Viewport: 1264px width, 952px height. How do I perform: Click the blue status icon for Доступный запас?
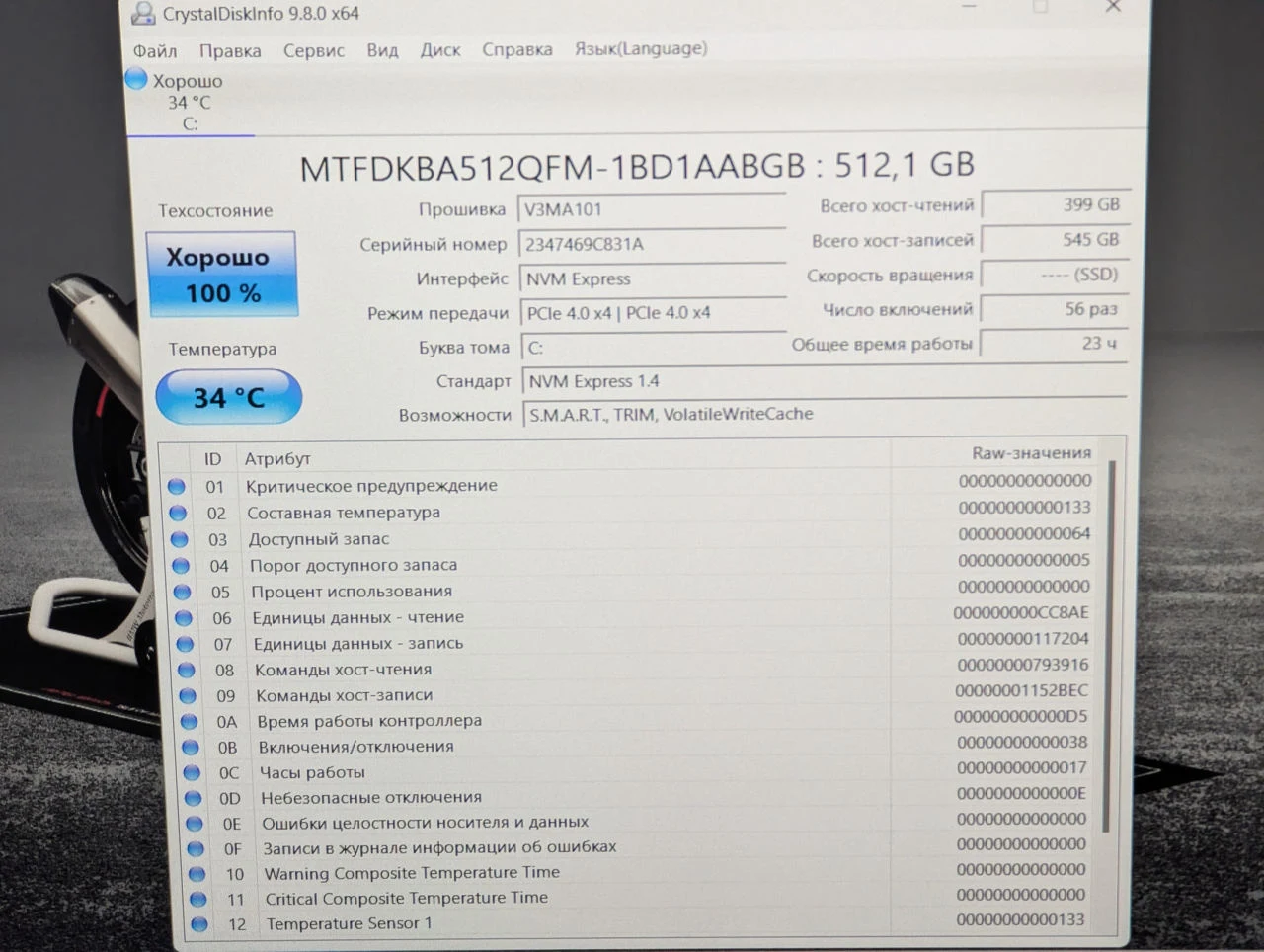coord(179,539)
